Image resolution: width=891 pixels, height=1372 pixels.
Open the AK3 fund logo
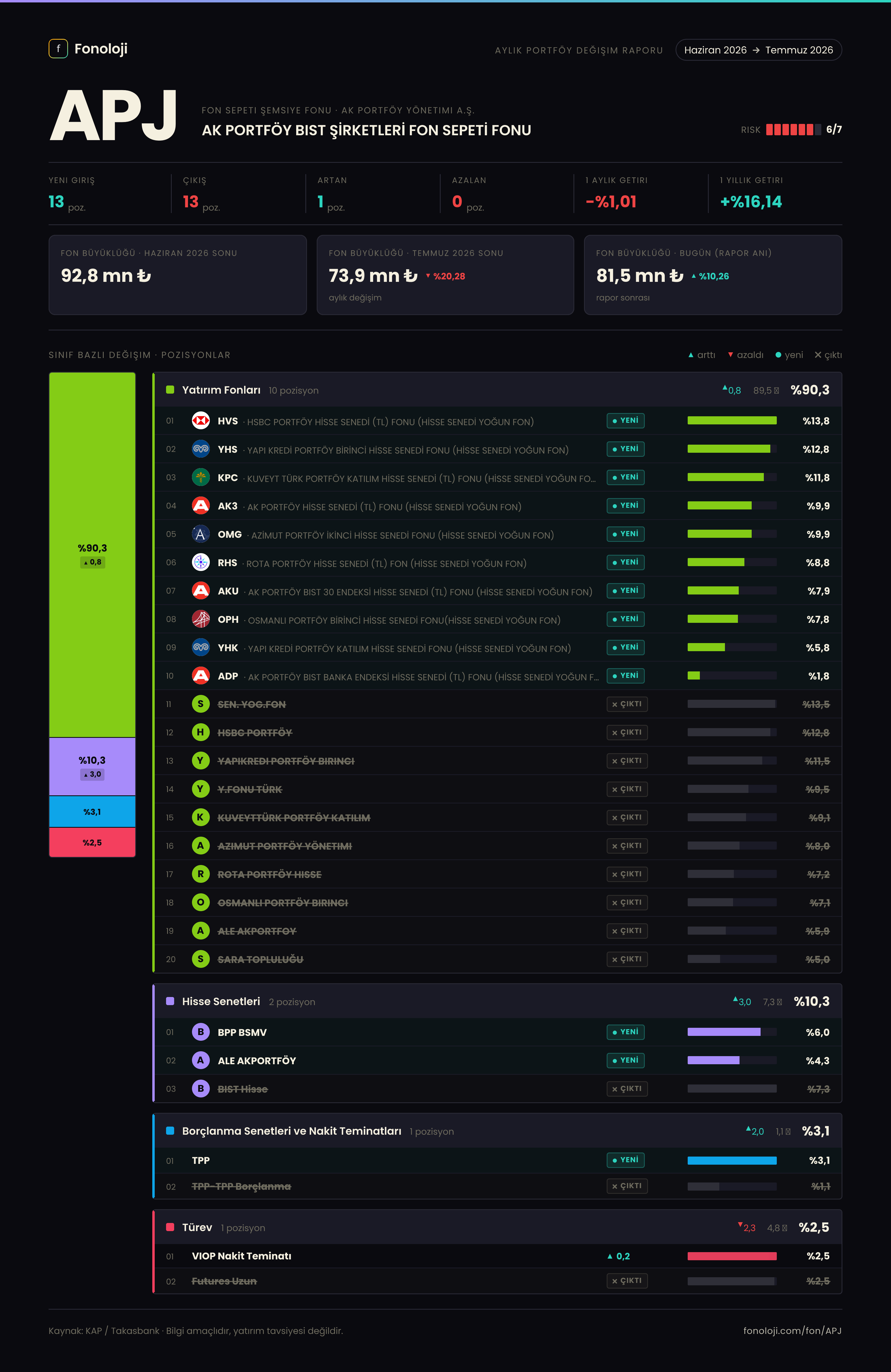coord(201,506)
